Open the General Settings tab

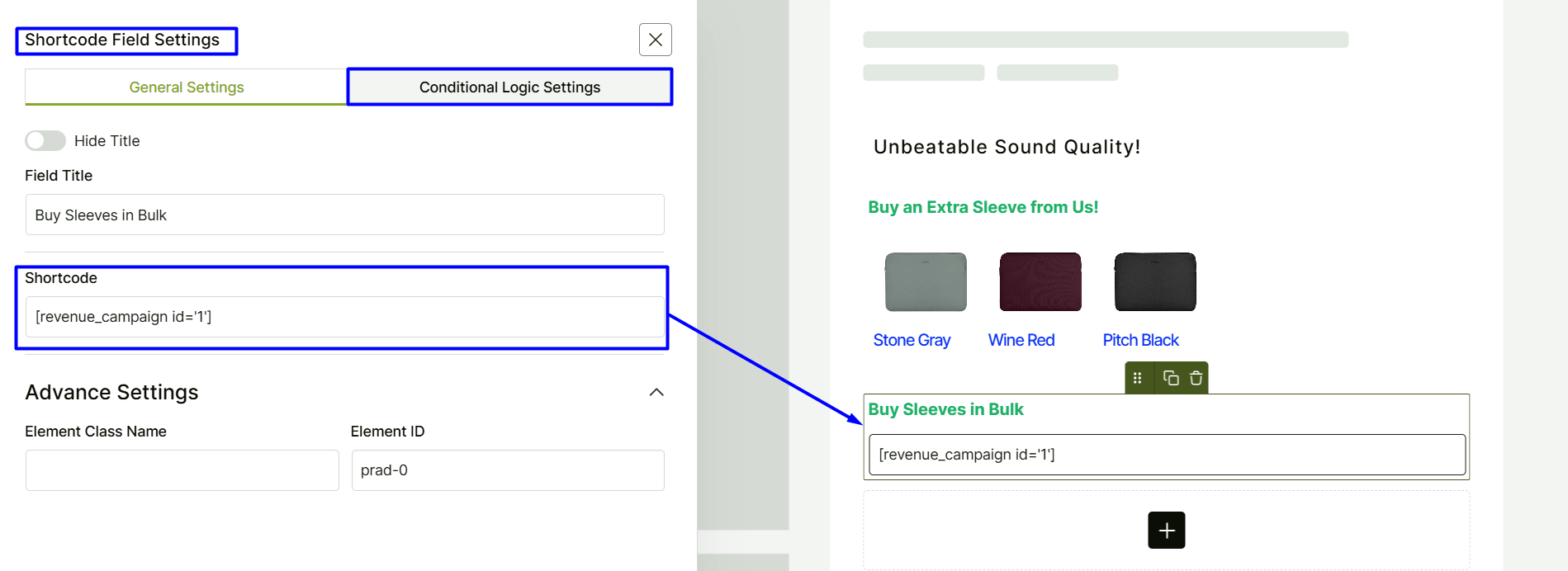pyautogui.click(x=187, y=87)
